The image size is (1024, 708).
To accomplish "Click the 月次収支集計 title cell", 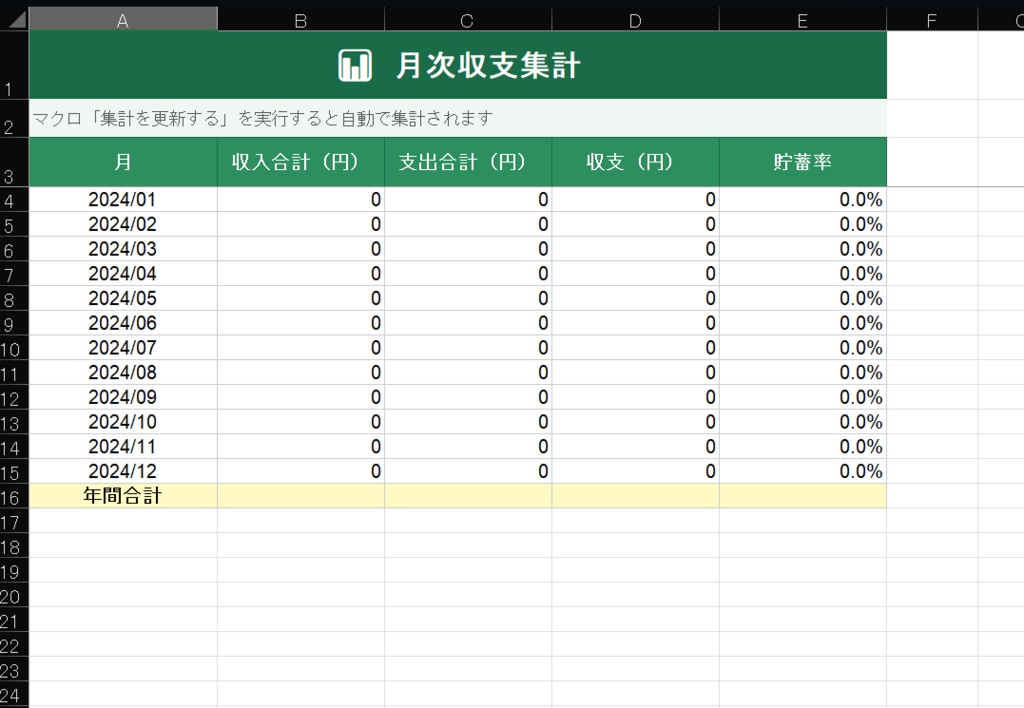I will click(458, 65).
